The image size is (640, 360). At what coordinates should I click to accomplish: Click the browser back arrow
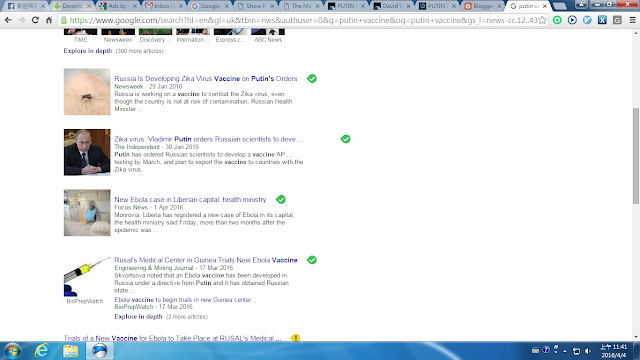point(8,20)
